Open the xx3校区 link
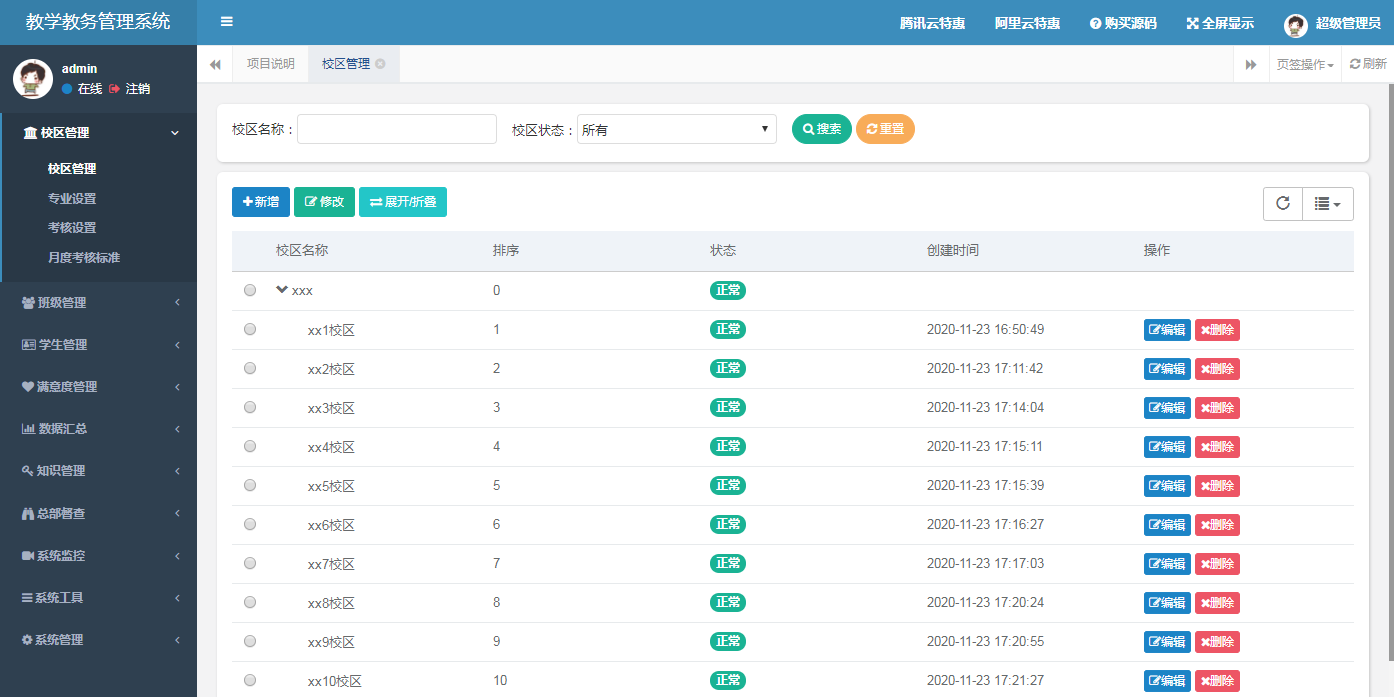 (x=331, y=407)
